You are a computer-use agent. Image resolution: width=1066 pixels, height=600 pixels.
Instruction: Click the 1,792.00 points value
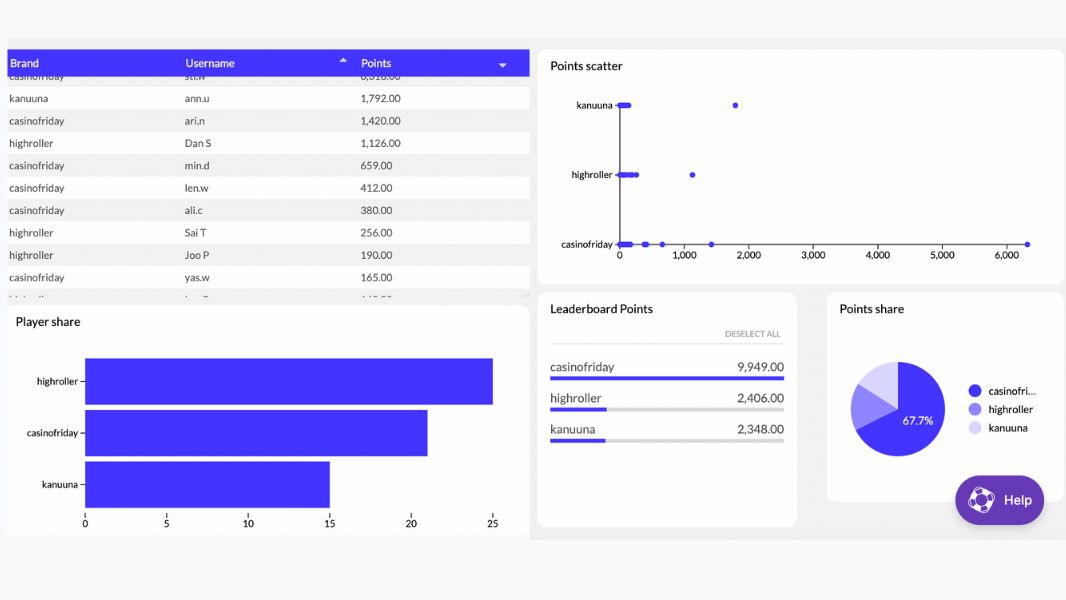[x=381, y=99]
